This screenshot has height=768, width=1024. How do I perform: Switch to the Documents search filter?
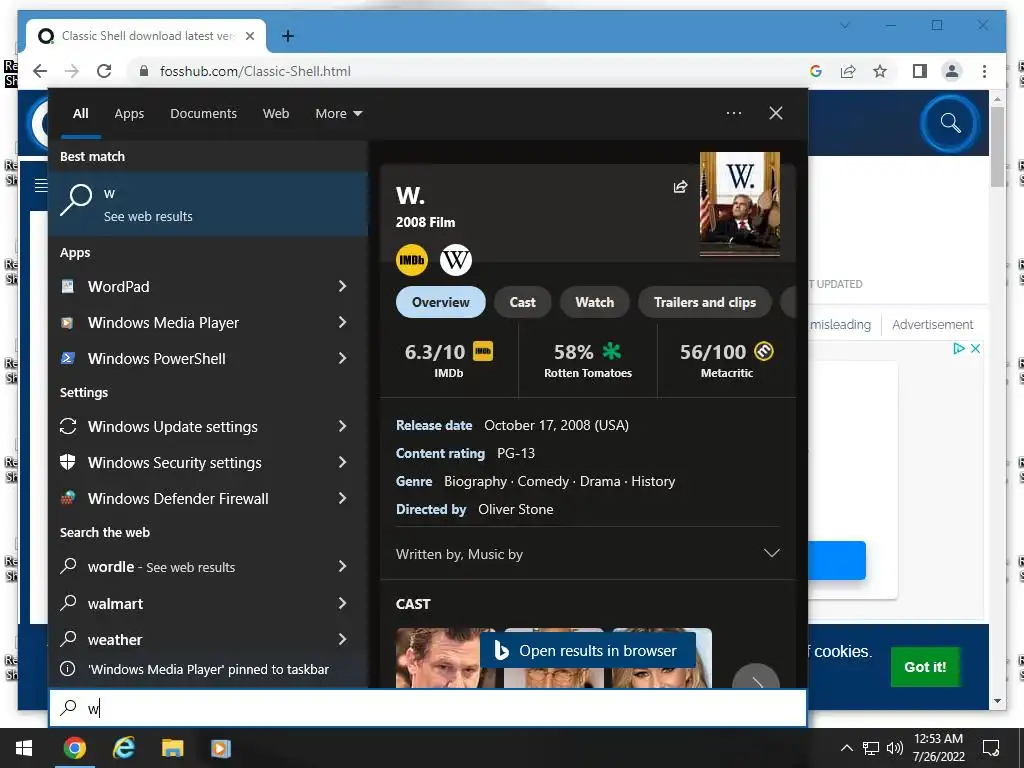pyautogui.click(x=204, y=114)
